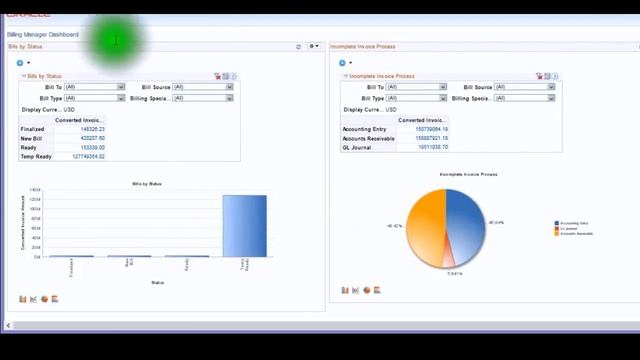The height and width of the screenshot is (360, 640).
Task: Select the GL Journal row label
Action: click(357, 147)
